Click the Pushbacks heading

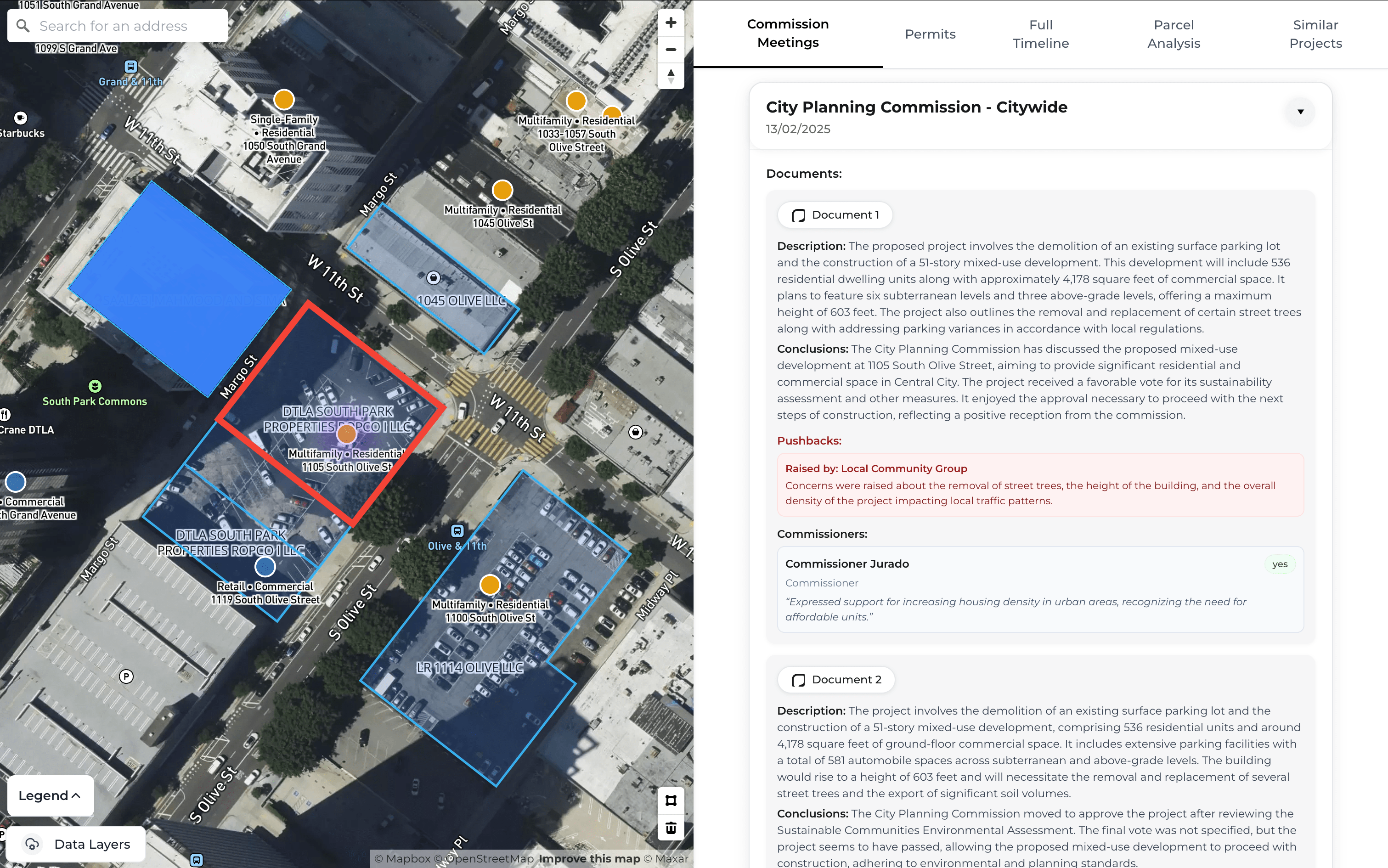(x=809, y=441)
